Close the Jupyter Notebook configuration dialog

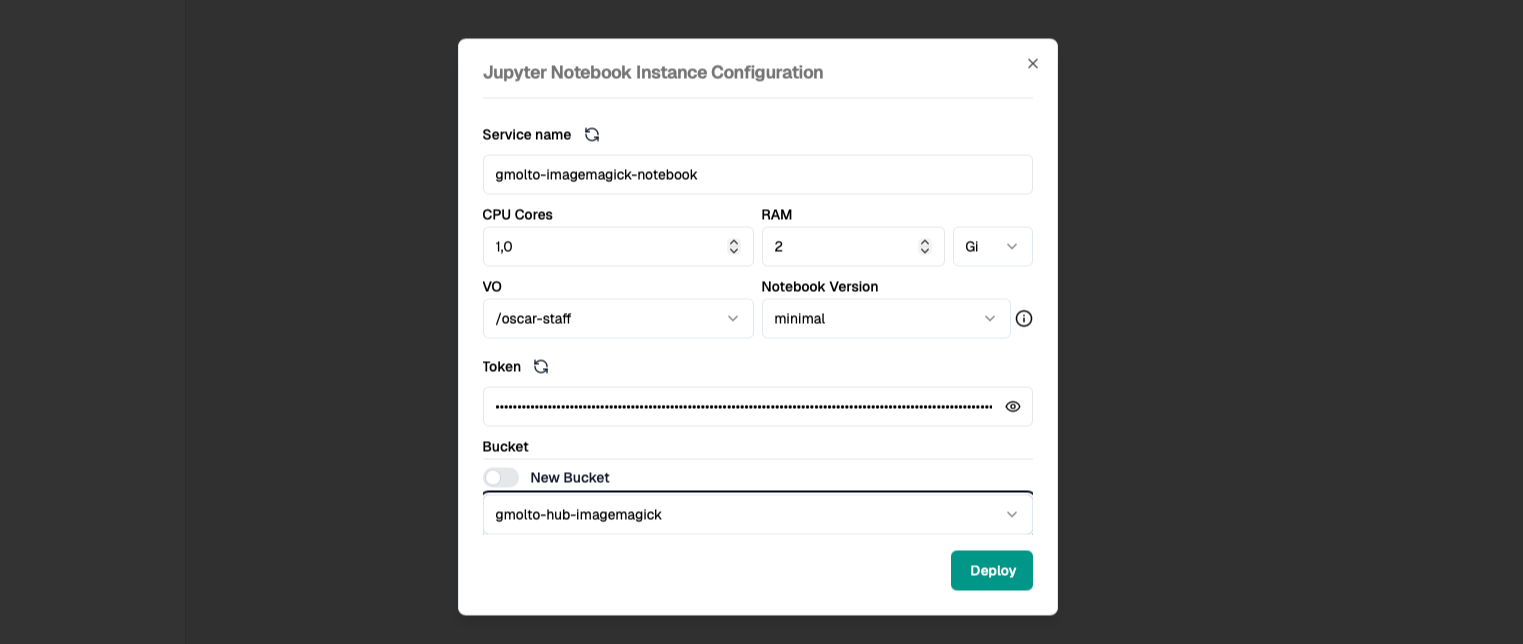1033,64
